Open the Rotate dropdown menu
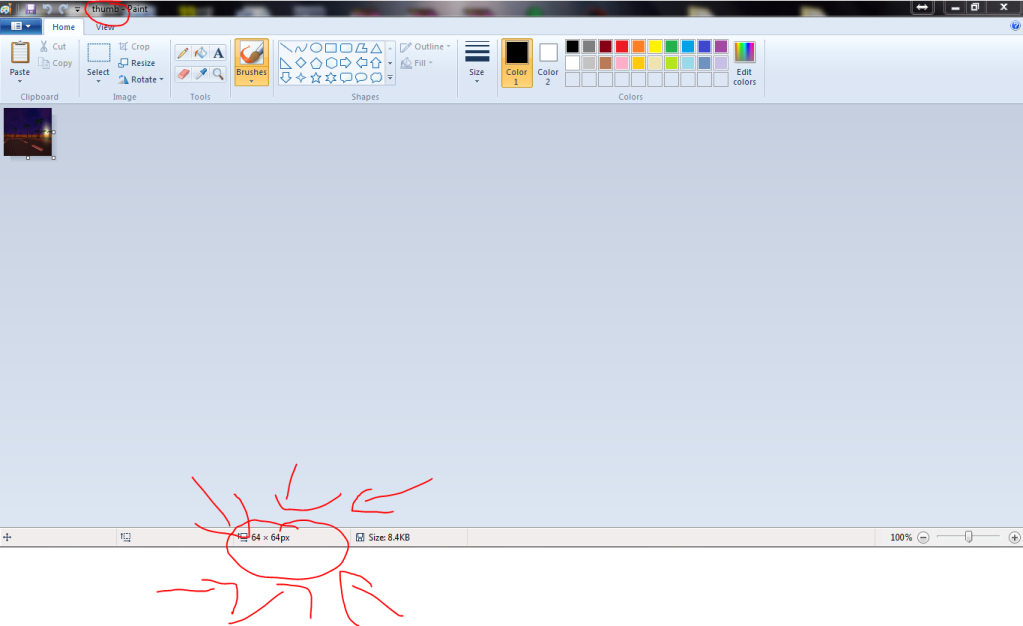This screenshot has width=1023, height=626. pos(141,79)
